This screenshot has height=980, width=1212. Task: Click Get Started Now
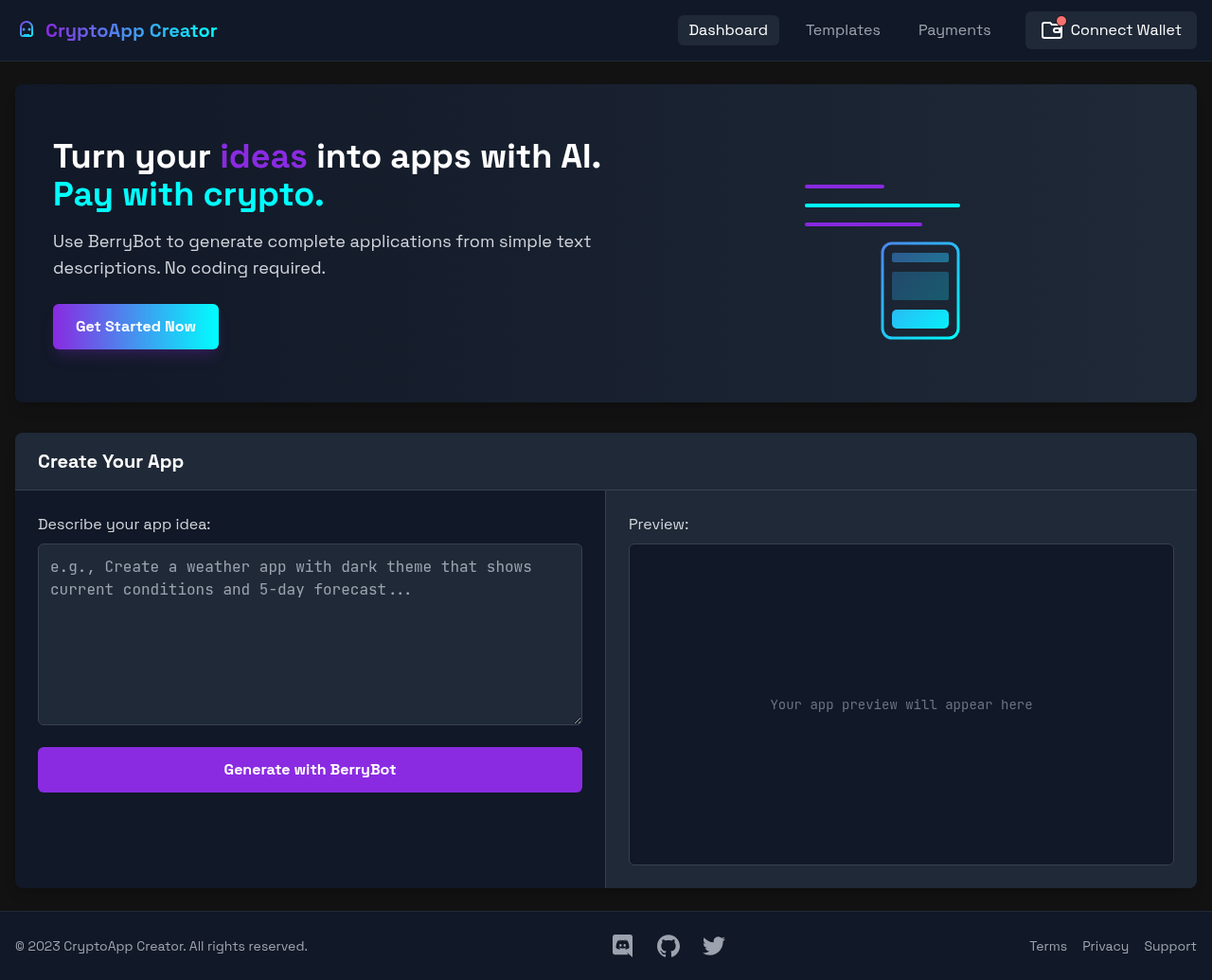135,326
